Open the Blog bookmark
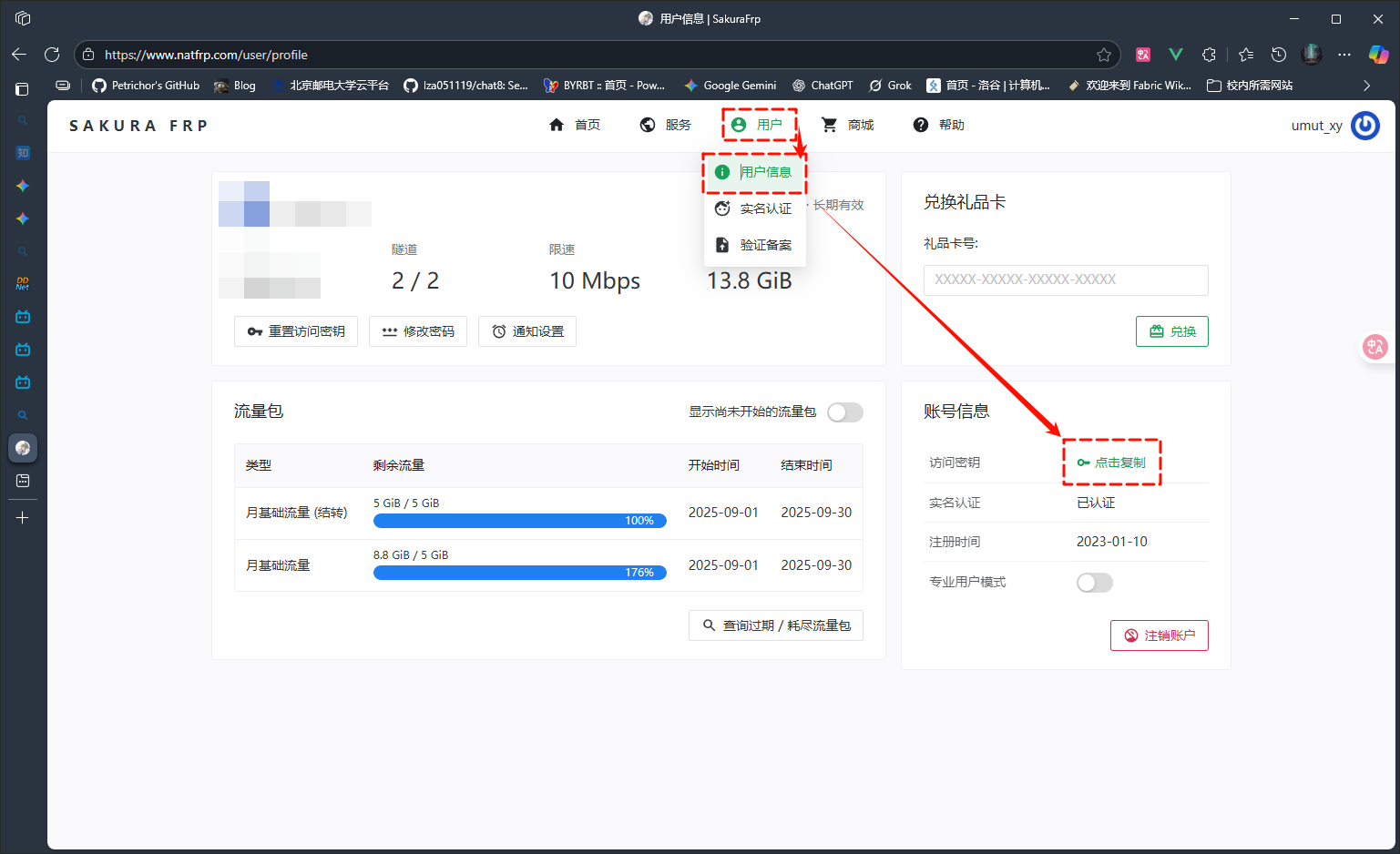1400x854 pixels. pos(235,86)
